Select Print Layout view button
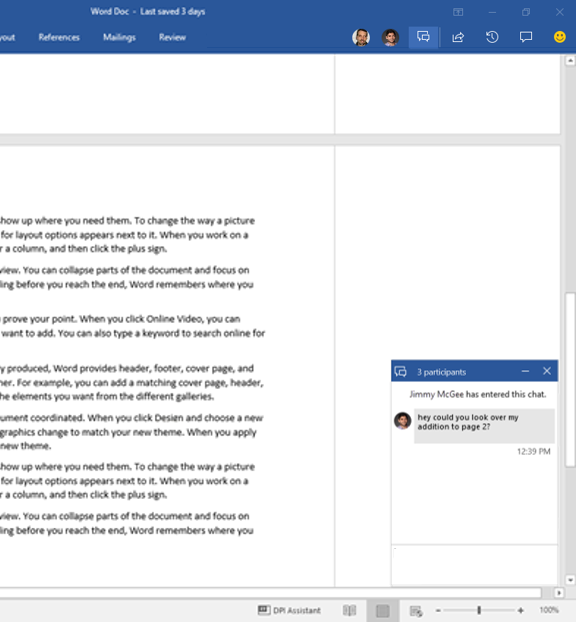The height and width of the screenshot is (622, 576). (383, 610)
